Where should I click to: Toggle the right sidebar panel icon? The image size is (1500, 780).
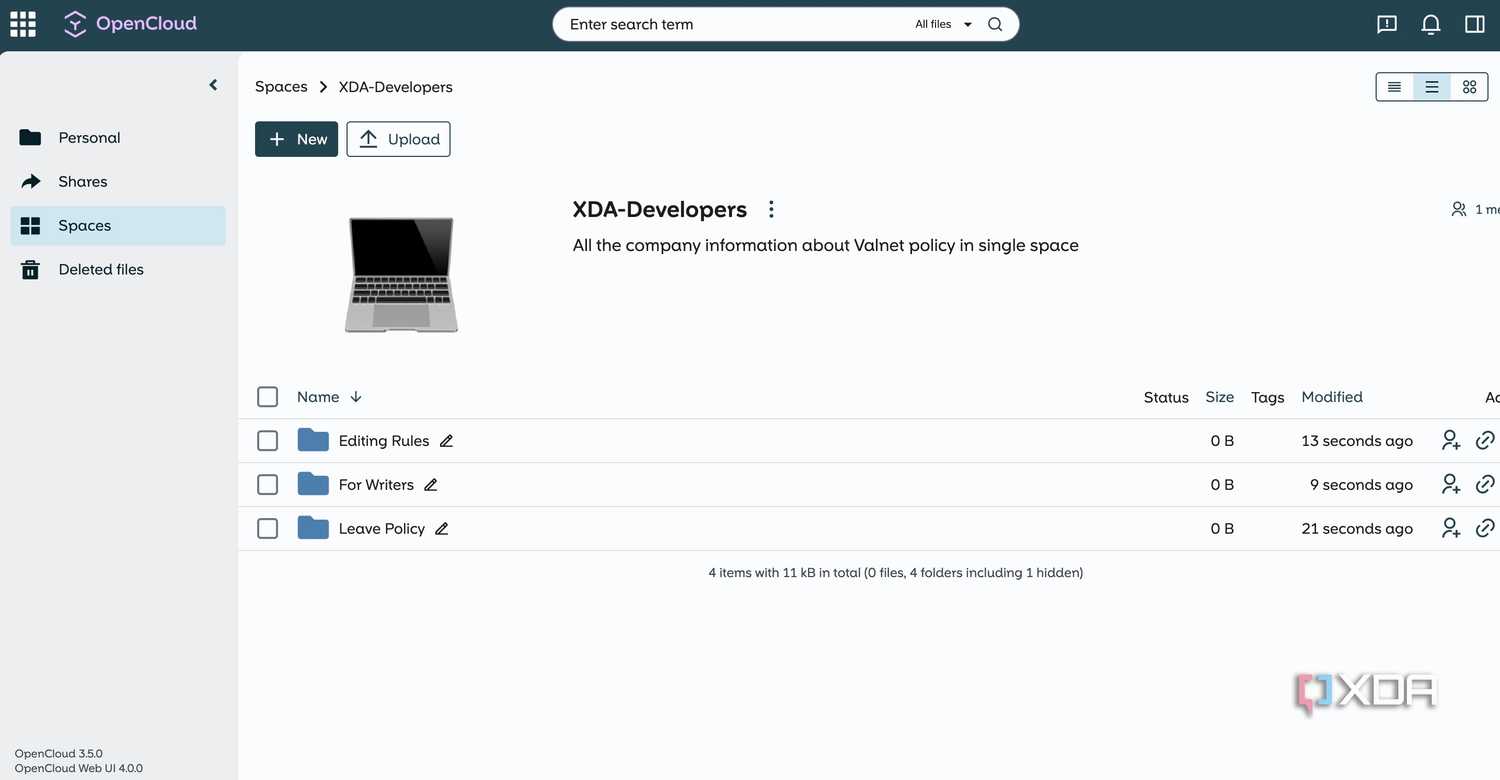(1475, 24)
